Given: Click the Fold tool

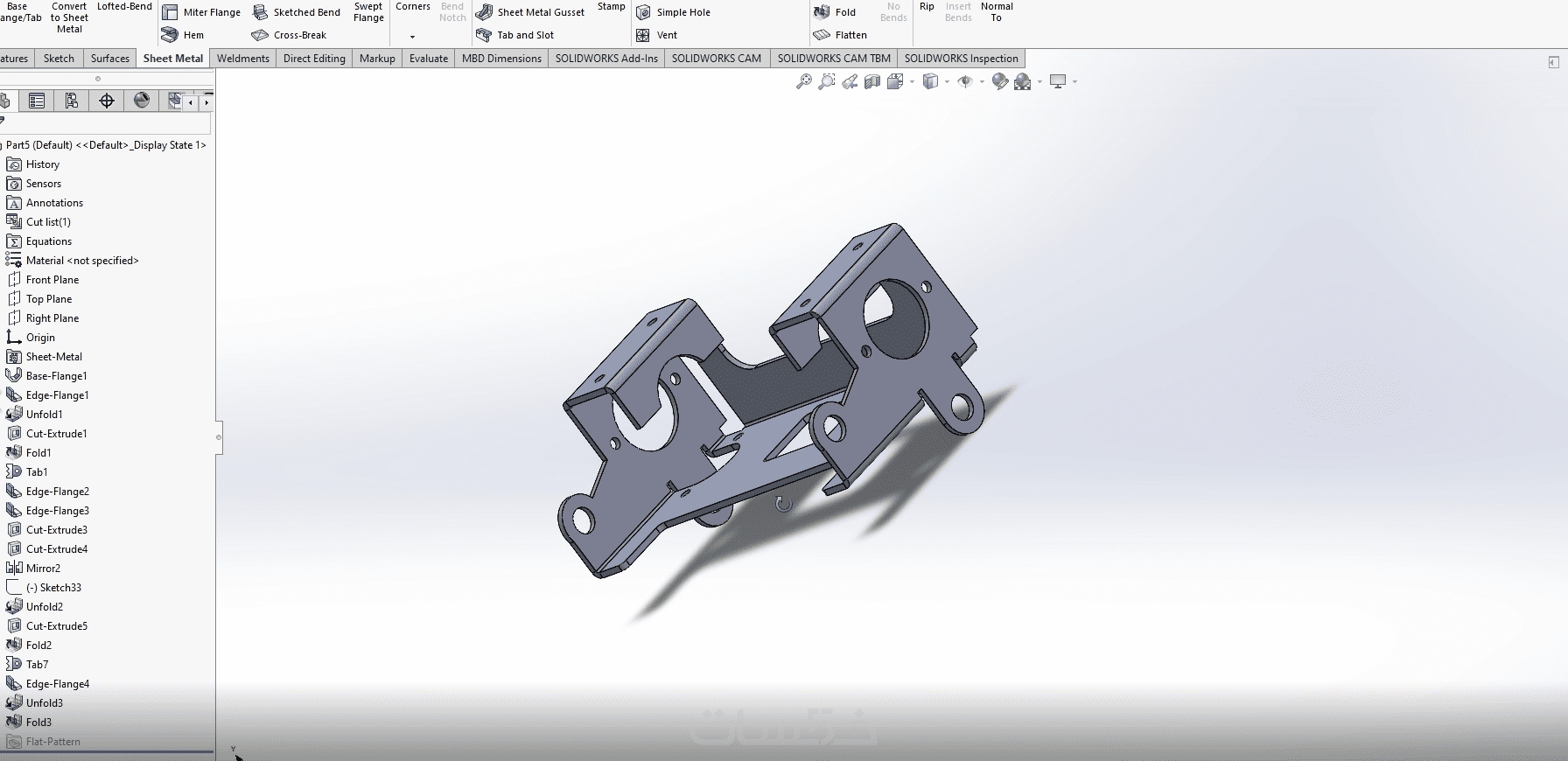Looking at the screenshot, I should [835, 12].
